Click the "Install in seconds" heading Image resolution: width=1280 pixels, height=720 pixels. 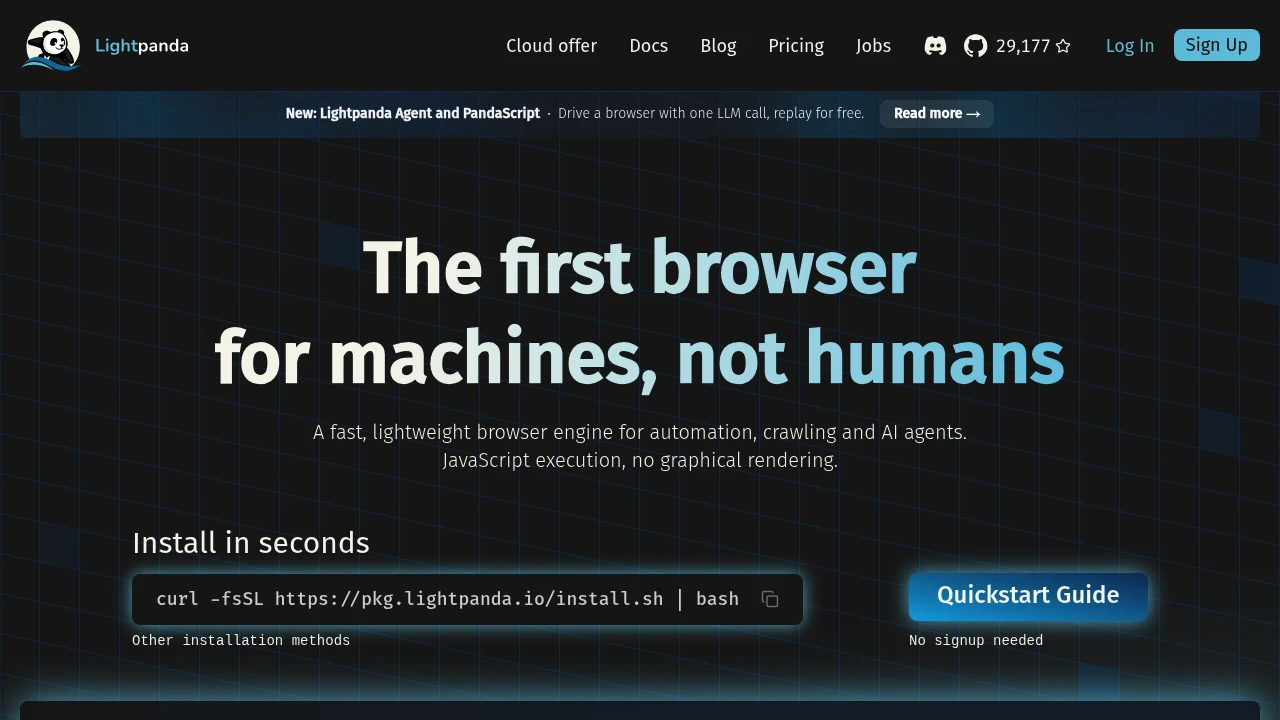(x=251, y=542)
